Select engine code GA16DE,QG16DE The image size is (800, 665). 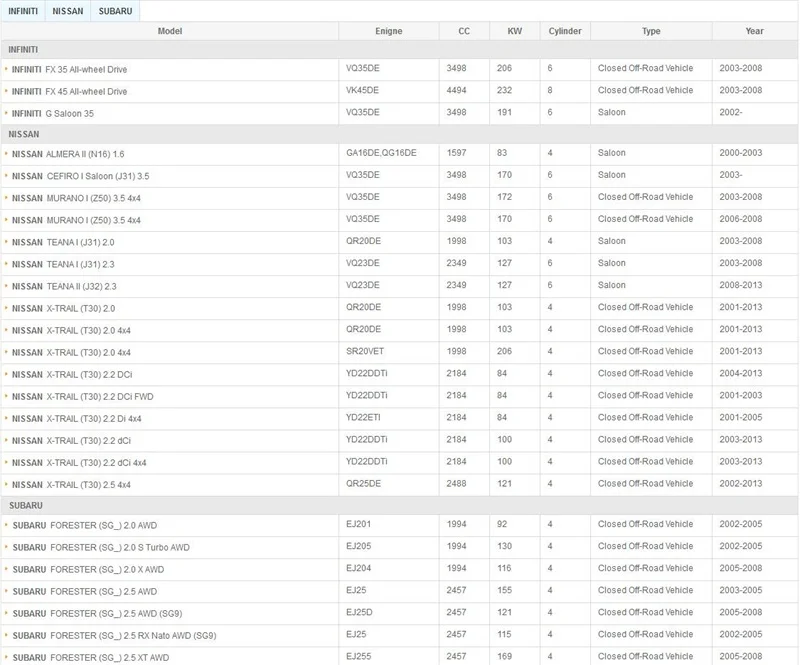click(x=381, y=153)
